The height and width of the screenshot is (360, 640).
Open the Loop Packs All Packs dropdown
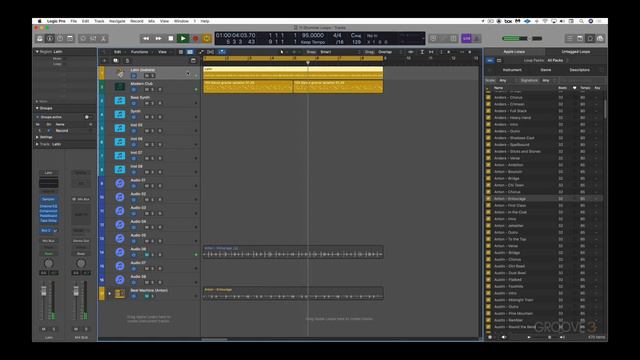click(x=557, y=60)
